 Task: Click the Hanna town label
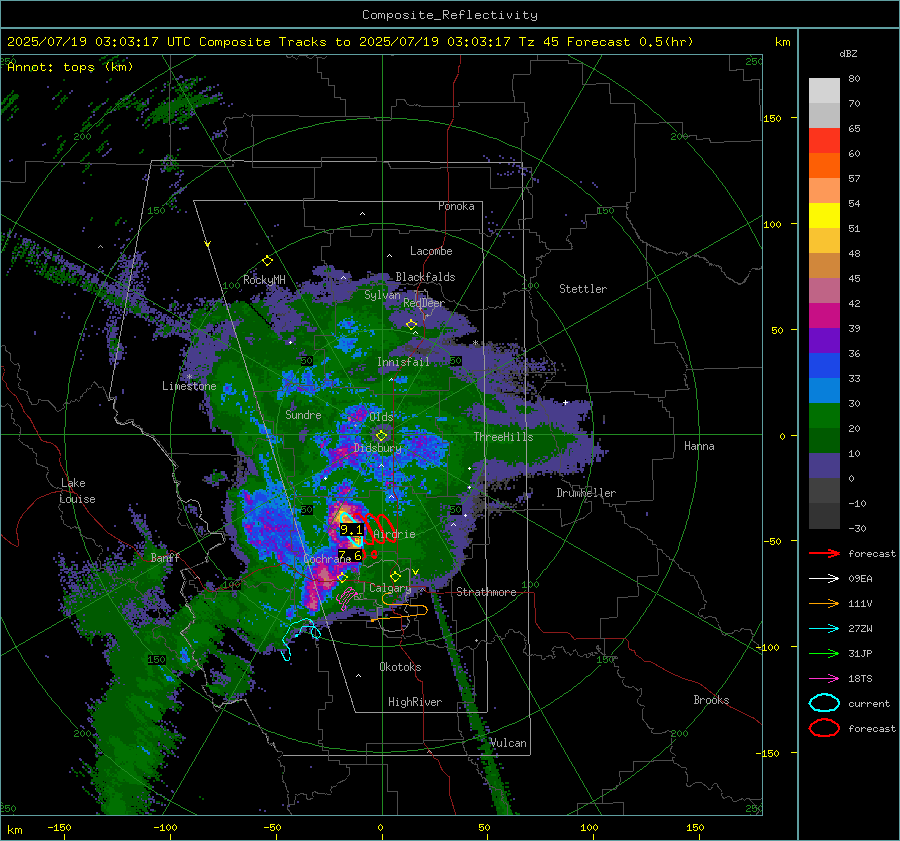[x=699, y=445]
